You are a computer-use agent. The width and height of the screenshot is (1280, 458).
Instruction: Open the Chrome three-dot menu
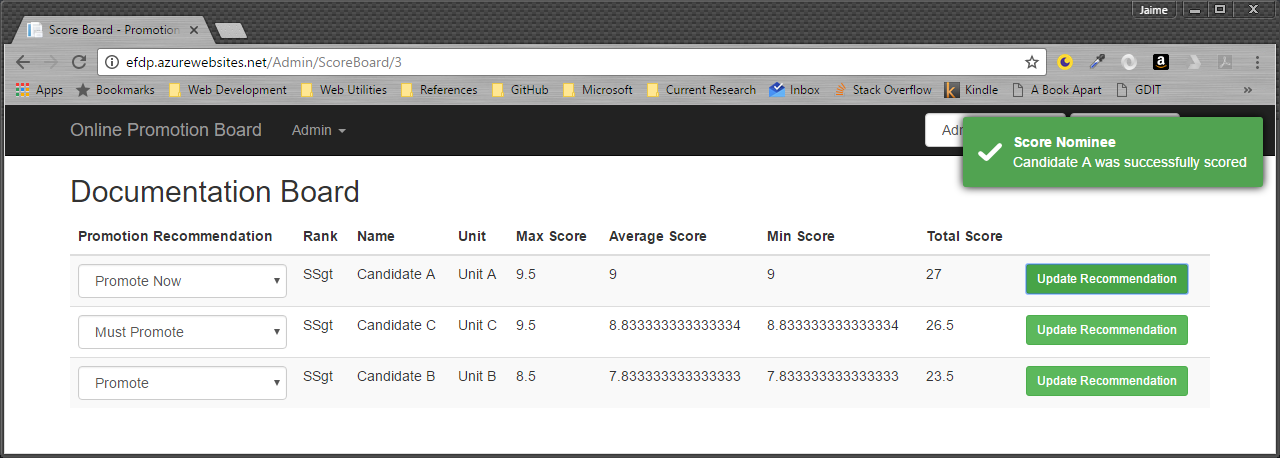(x=1257, y=62)
